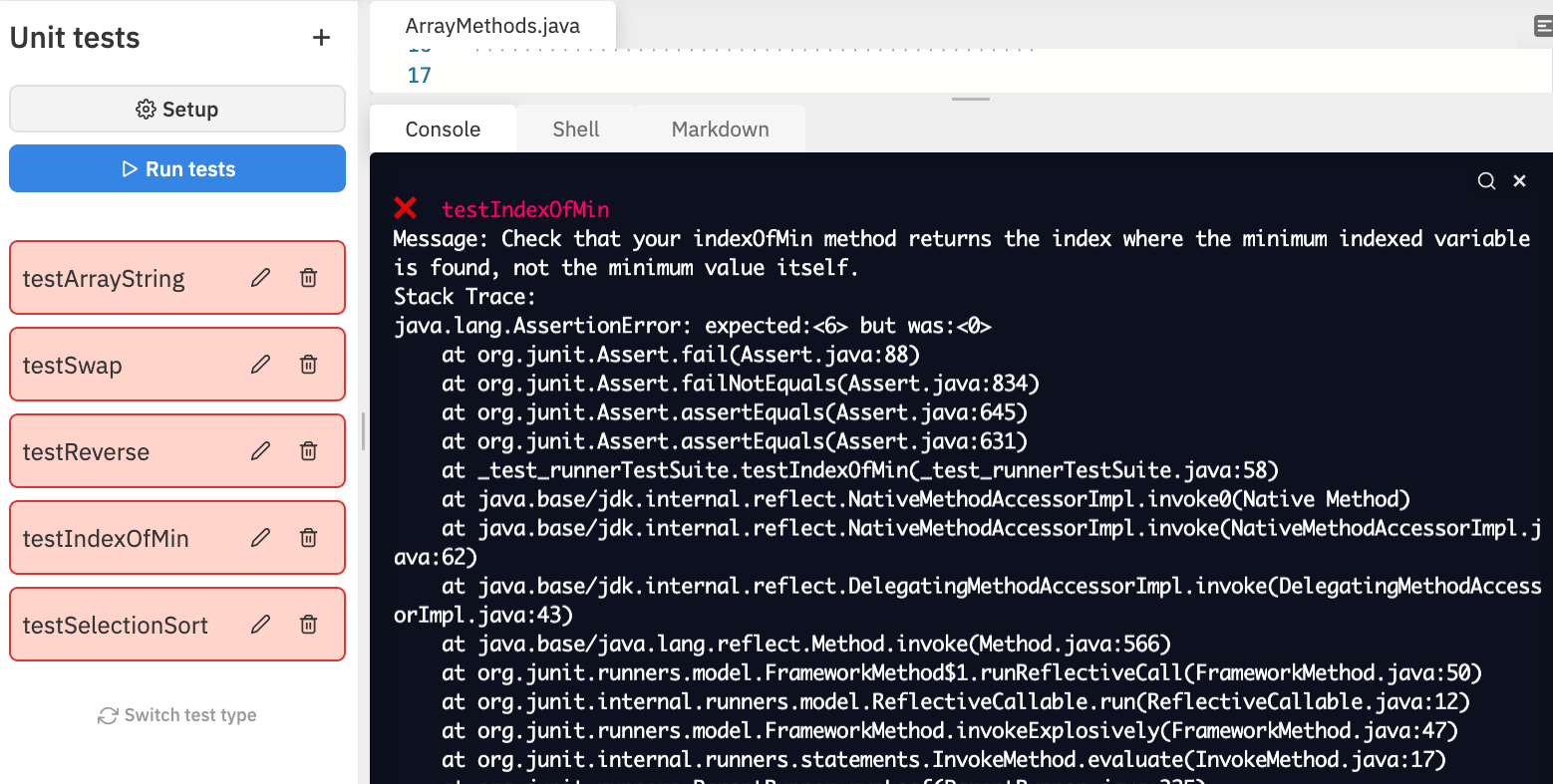Edit the testArrayString test
Viewport: 1553px width, 784px height.
tap(260, 278)
